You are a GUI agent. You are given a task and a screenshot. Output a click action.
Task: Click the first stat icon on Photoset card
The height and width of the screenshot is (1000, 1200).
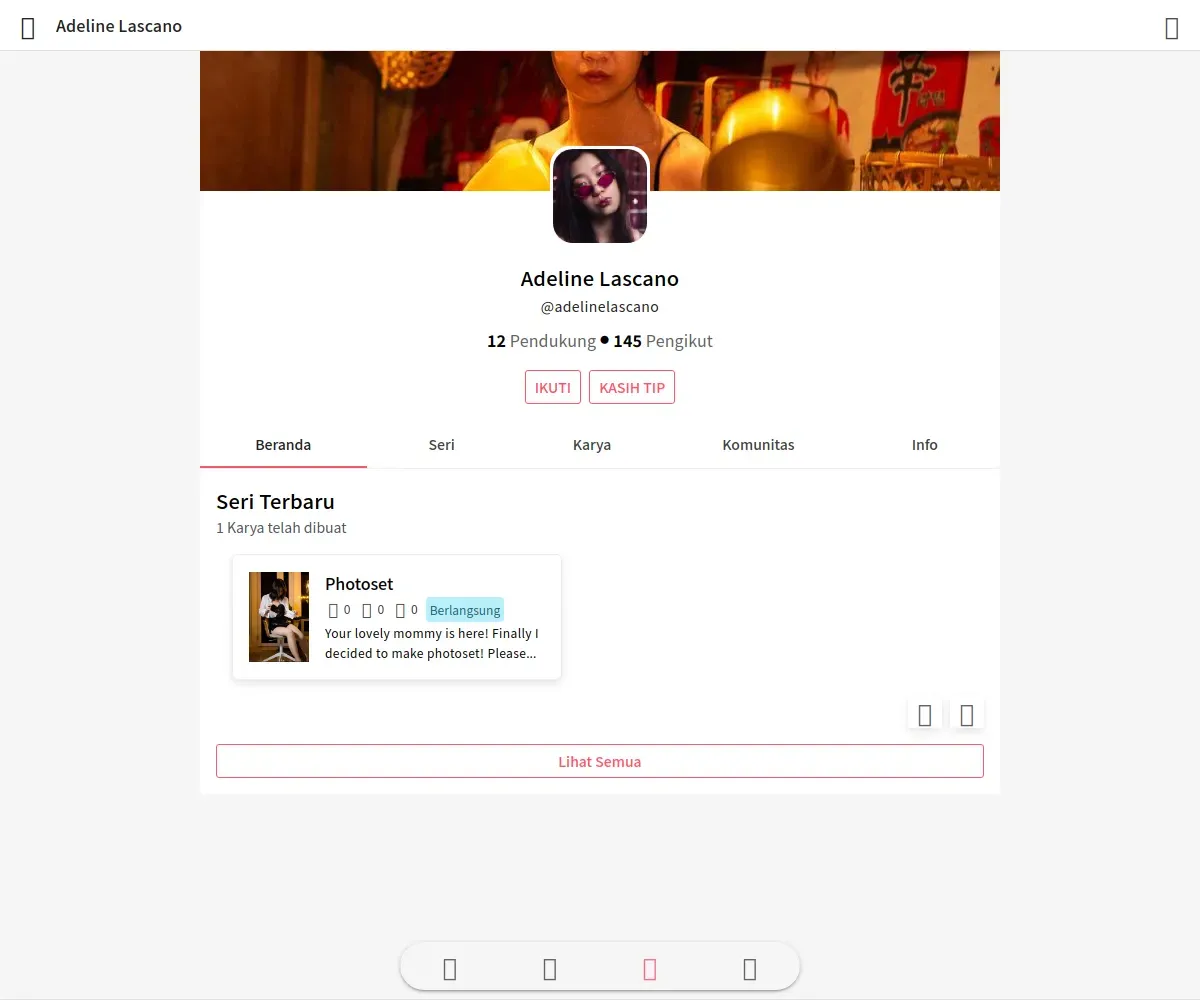click(333, 610)
